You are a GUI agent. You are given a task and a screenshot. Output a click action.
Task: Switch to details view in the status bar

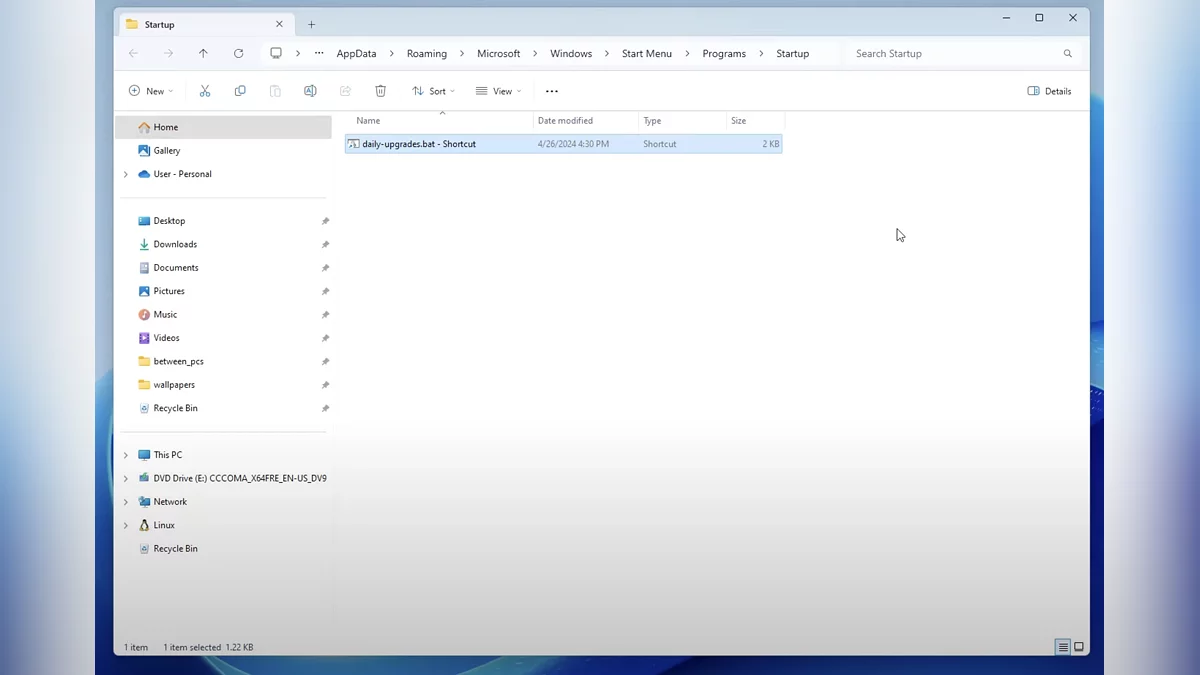coord(1062,647)
